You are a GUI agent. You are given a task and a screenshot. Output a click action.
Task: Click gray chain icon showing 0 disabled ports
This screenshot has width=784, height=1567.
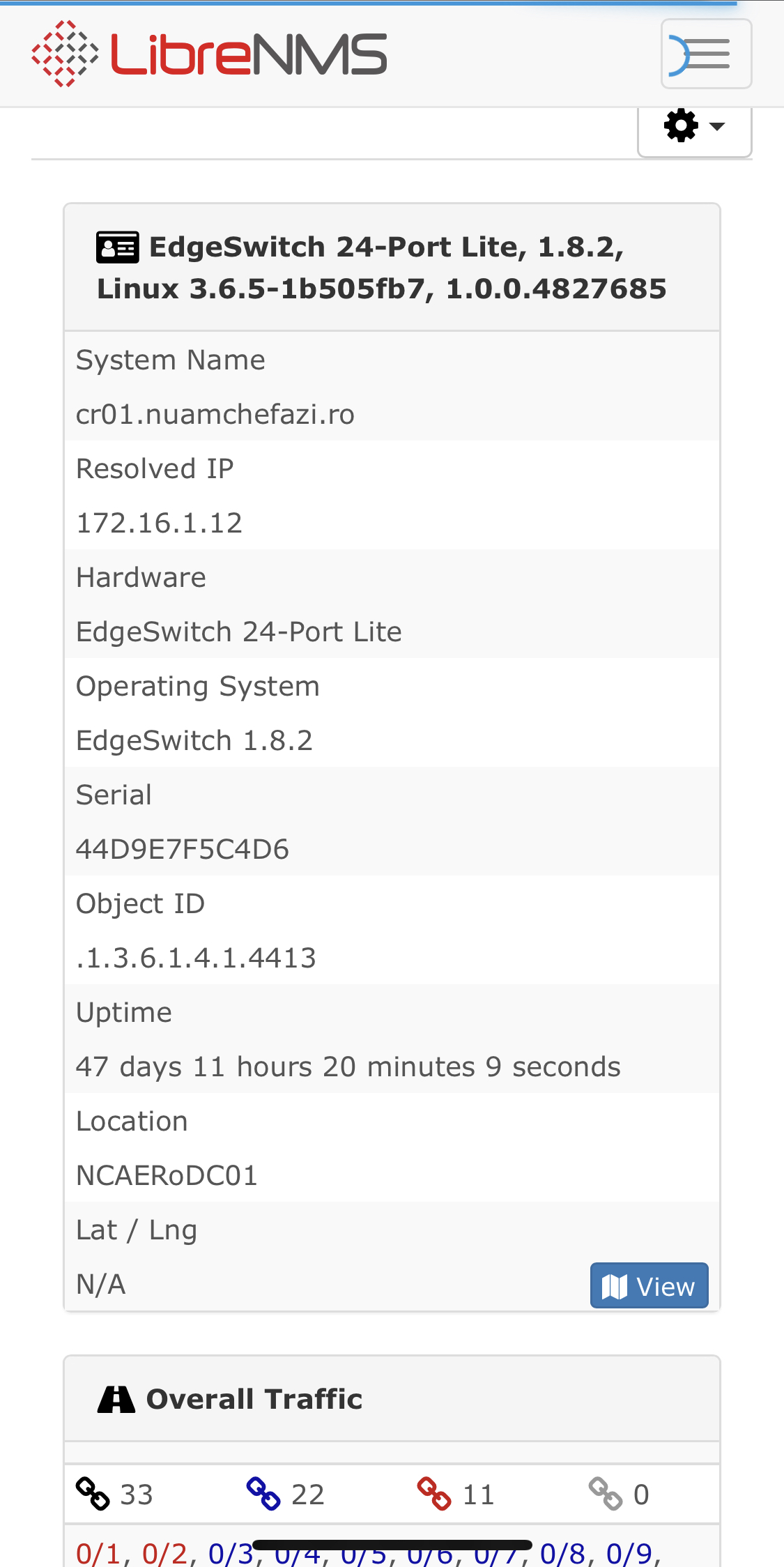pos(605,1494)
